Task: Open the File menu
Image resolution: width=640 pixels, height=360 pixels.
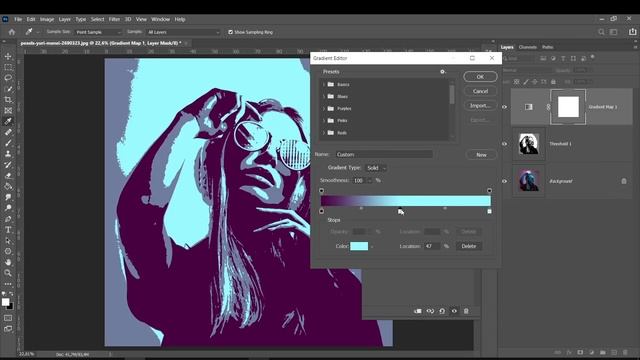Action: click(18, 19)
